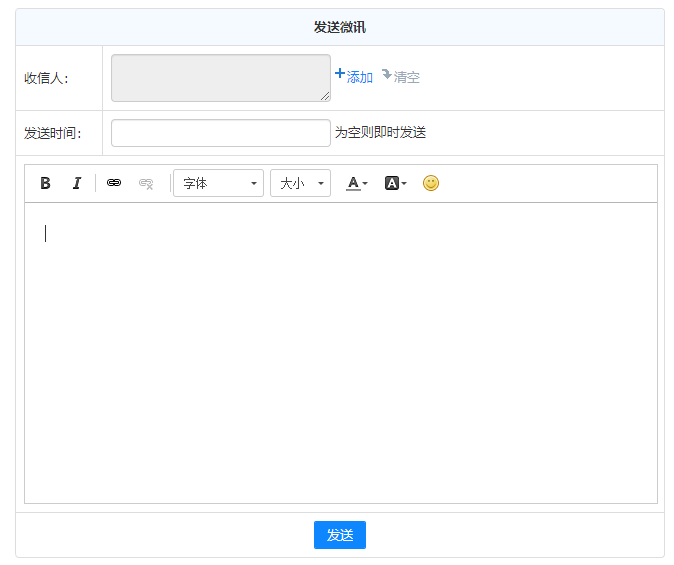The width and height of the screenshot is (674, 565).
Task: Click the 为空则即时发送 hint text
Action: tap(380, 133)
